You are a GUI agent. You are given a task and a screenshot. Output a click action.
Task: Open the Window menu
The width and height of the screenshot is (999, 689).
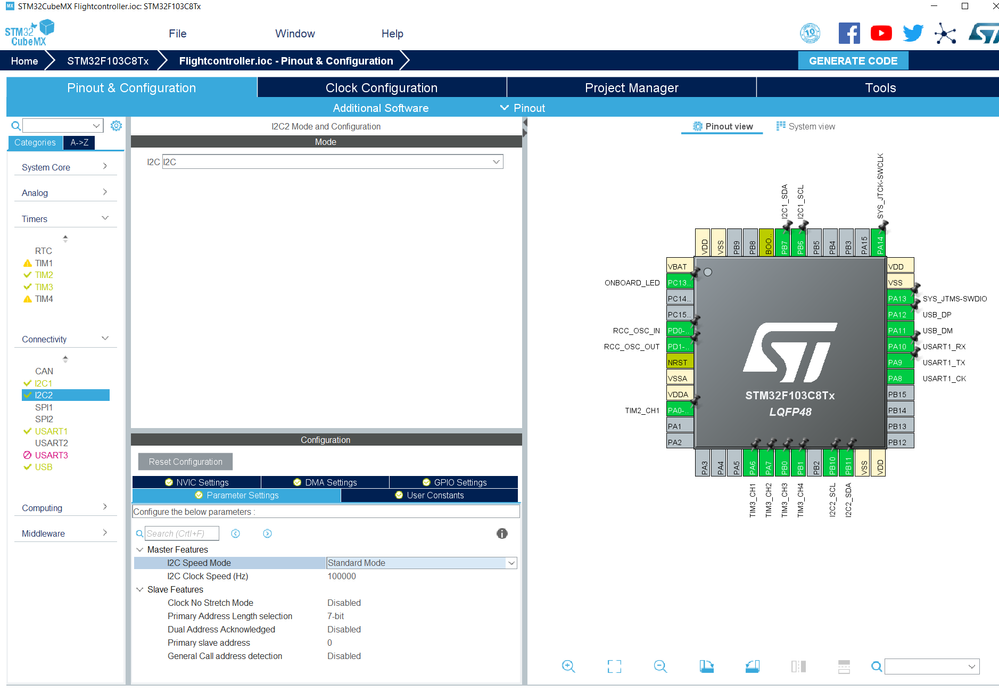pyautogui.click(x=295, y=33)
